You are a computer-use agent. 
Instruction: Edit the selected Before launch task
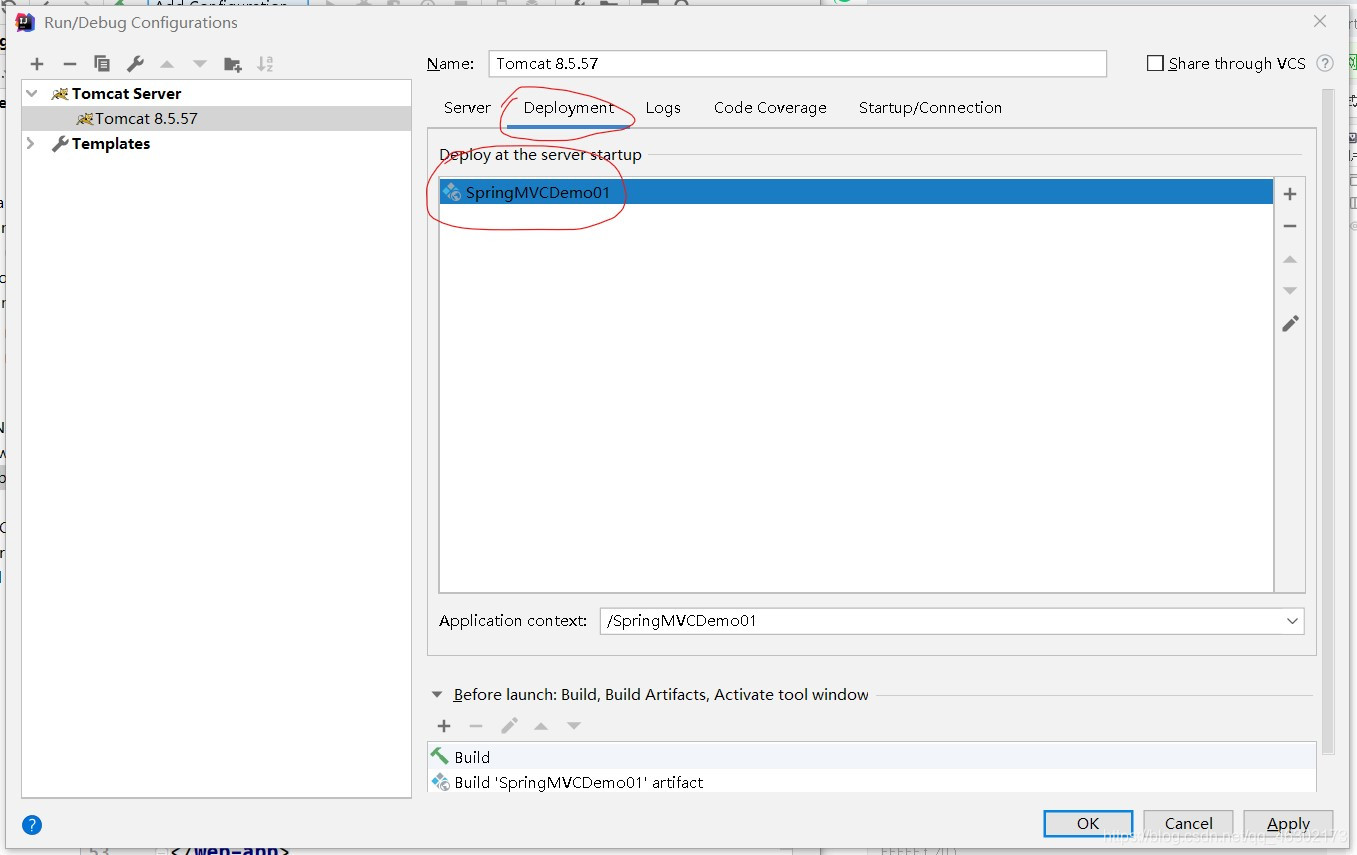(509, 726)
